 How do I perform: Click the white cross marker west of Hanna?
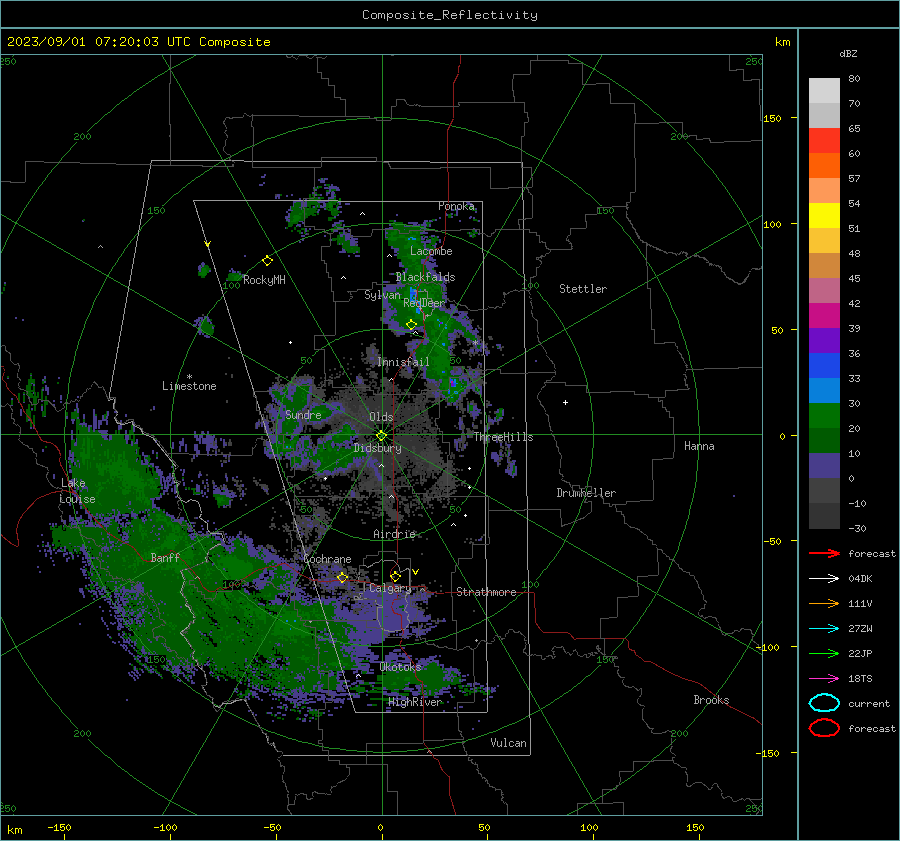click(565, 402)
